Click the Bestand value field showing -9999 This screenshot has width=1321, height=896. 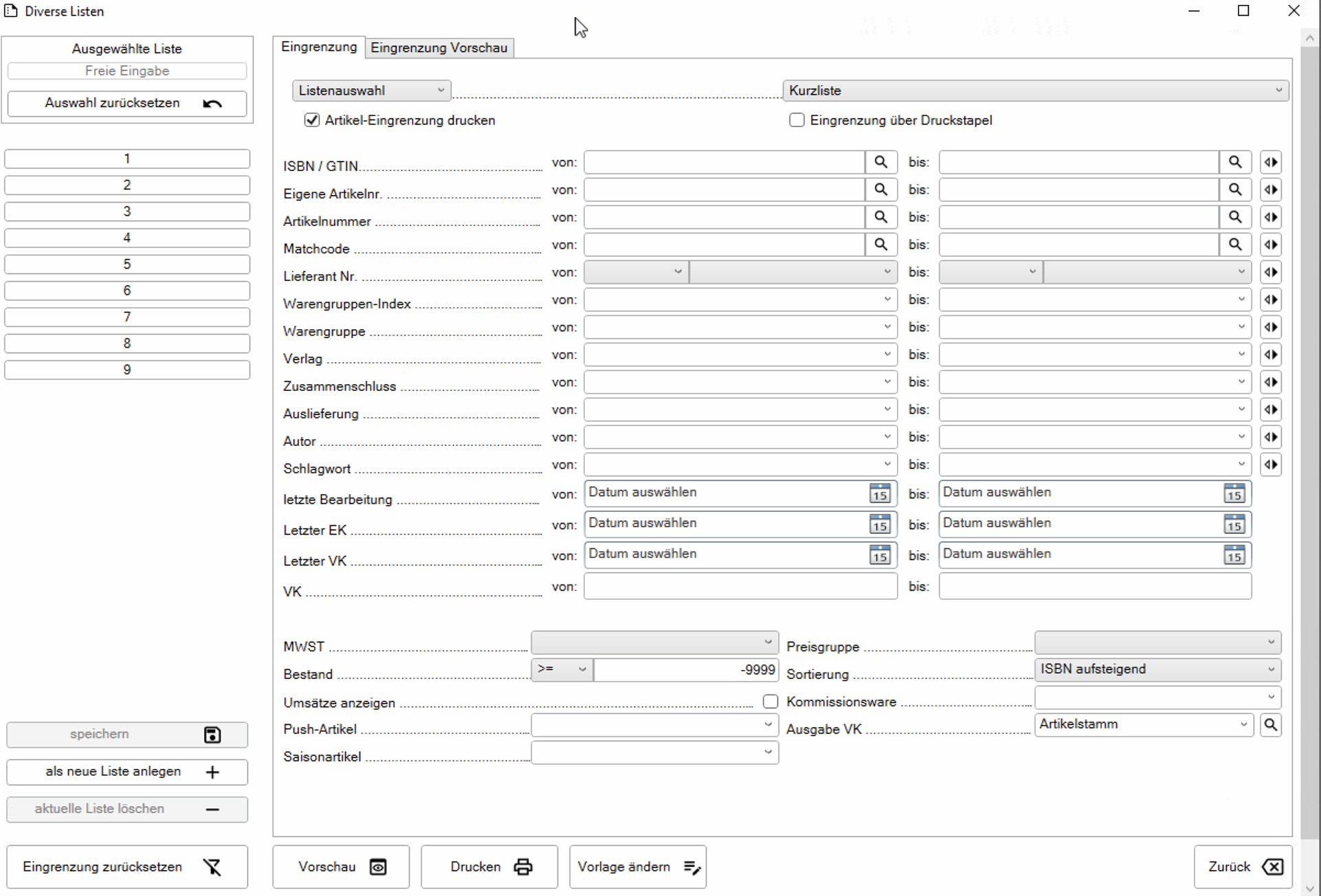(x=686, y=669)
